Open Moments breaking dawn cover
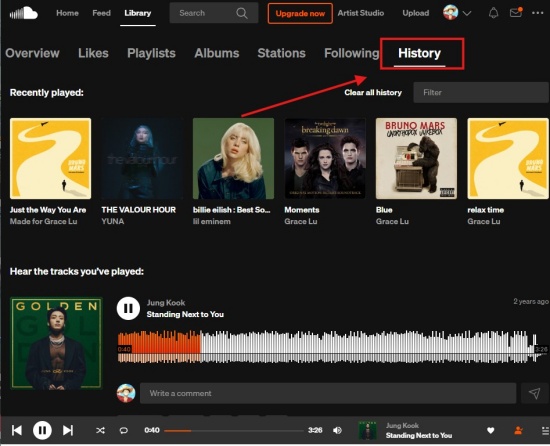550x446 pixels. (325, 158)
